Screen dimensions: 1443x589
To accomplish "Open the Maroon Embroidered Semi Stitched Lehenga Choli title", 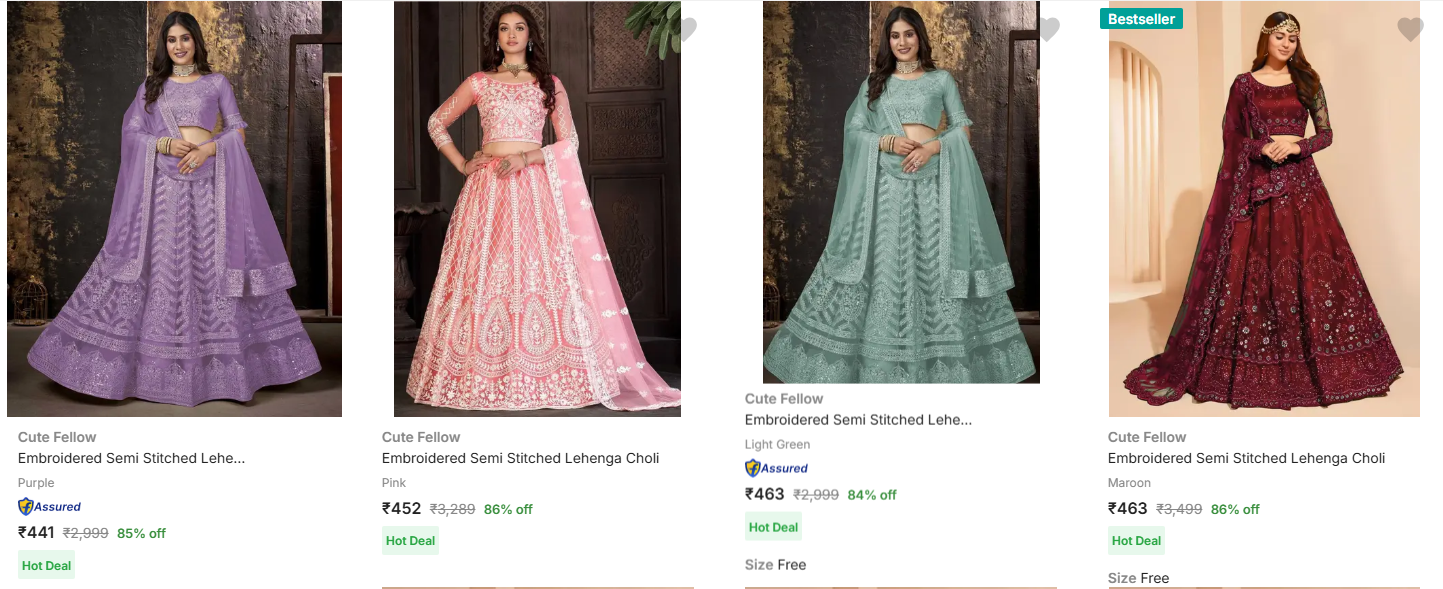I will pyautogui.click(x=1246, y=458).
